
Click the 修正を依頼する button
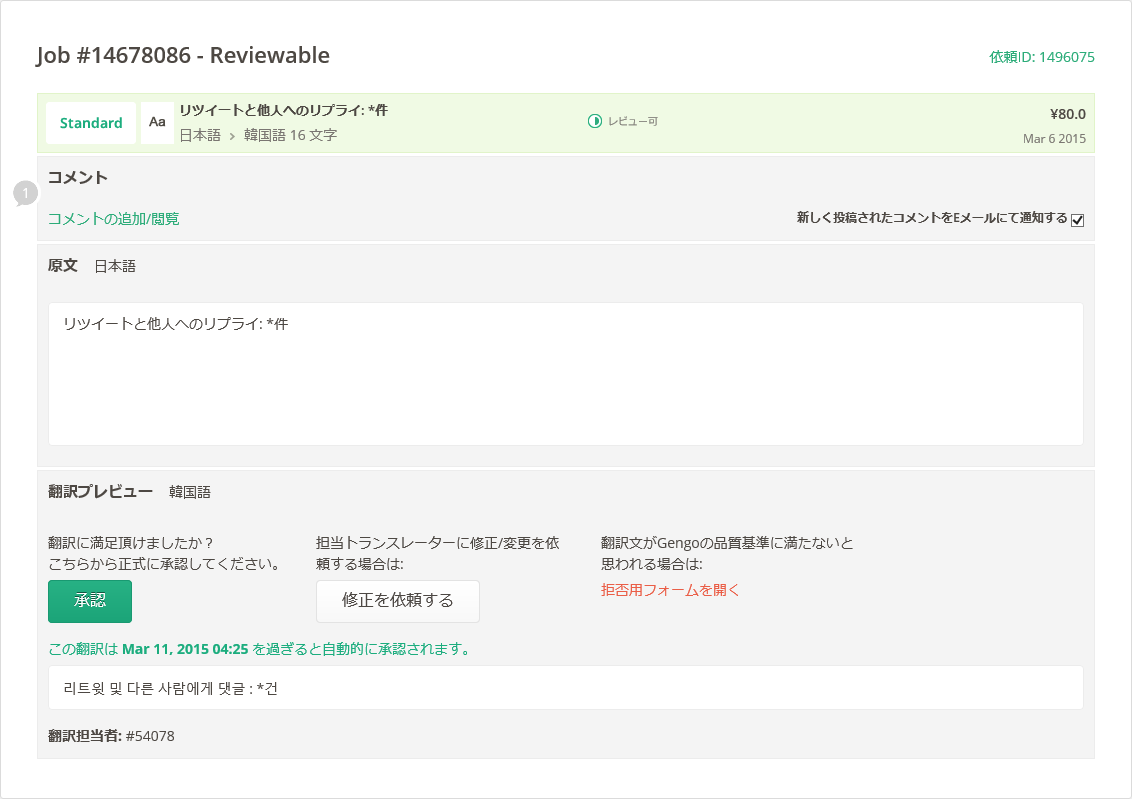[397, 601]
